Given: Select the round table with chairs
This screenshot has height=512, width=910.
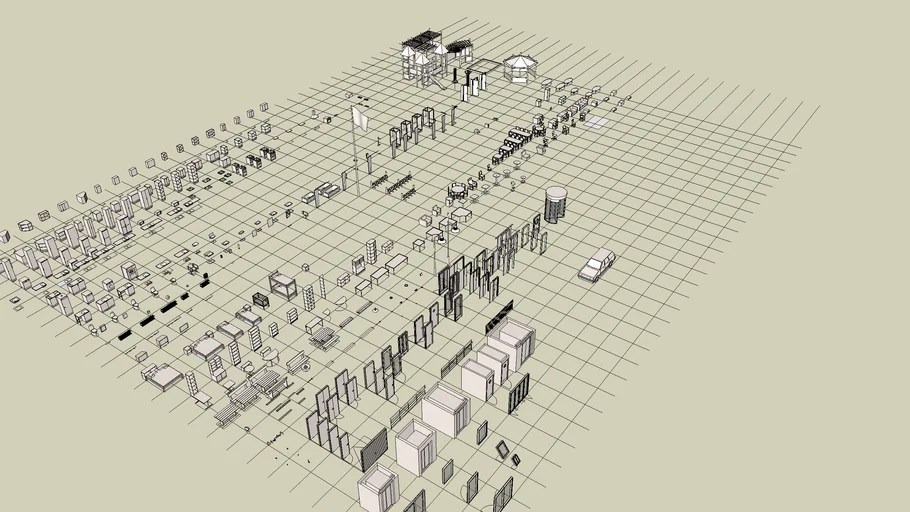Looking at the screenshot, I should click(457, 190).
